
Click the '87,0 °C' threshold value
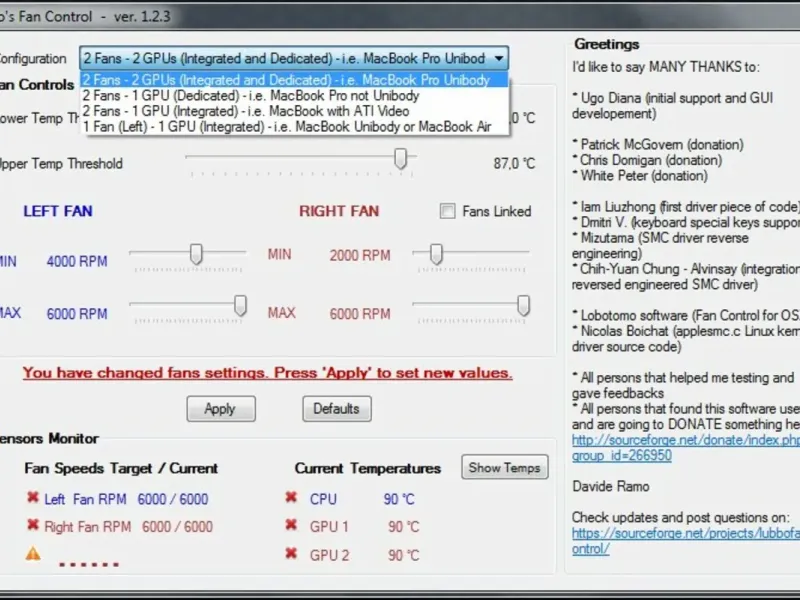(x=514, y=164)
